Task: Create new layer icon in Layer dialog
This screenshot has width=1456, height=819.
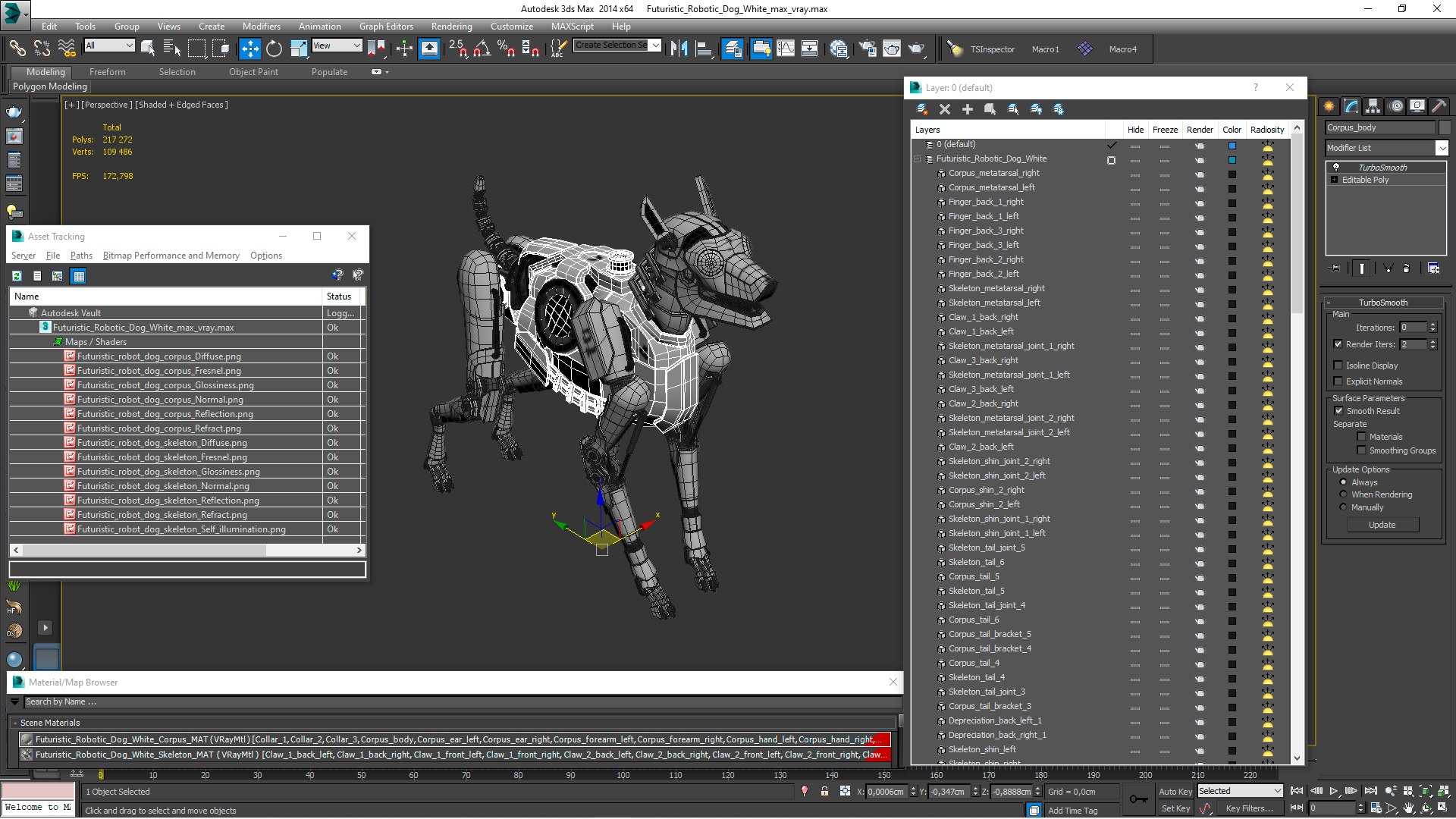Action: pos(922,109)
